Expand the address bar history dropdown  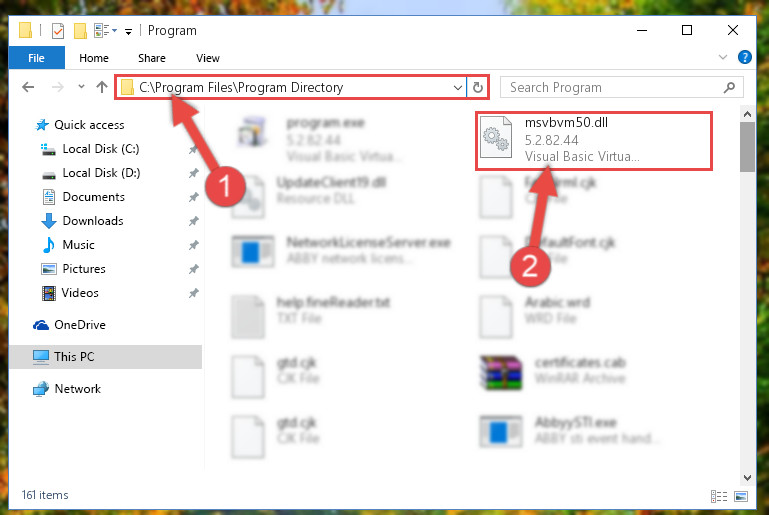(458, 88)
